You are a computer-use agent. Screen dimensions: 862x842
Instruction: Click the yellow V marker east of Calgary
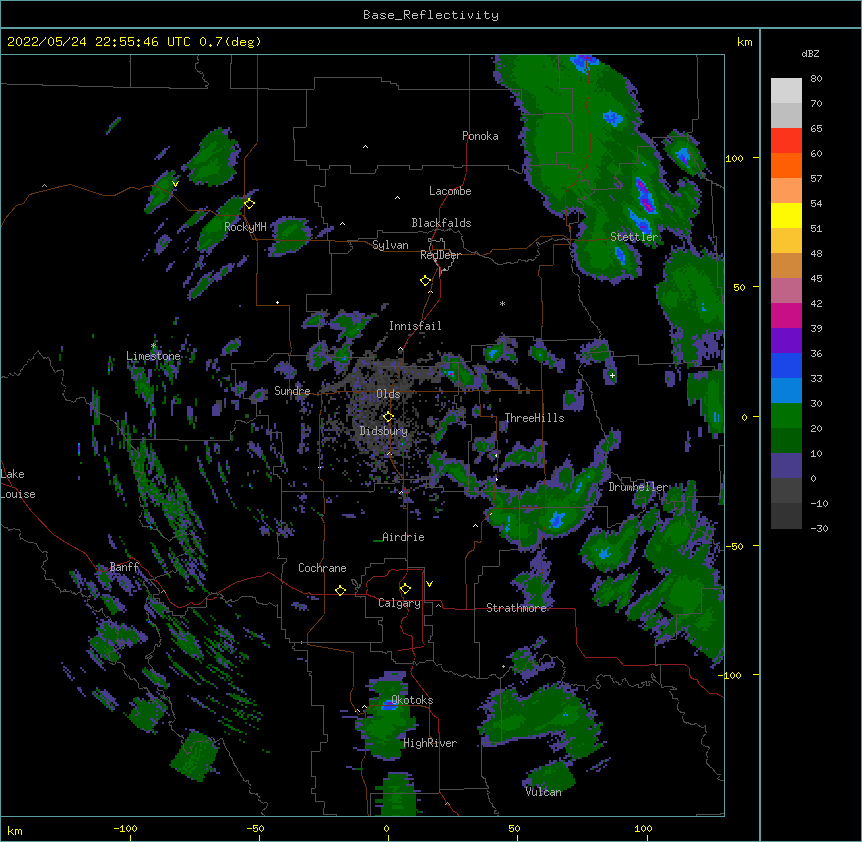[429, 584]
